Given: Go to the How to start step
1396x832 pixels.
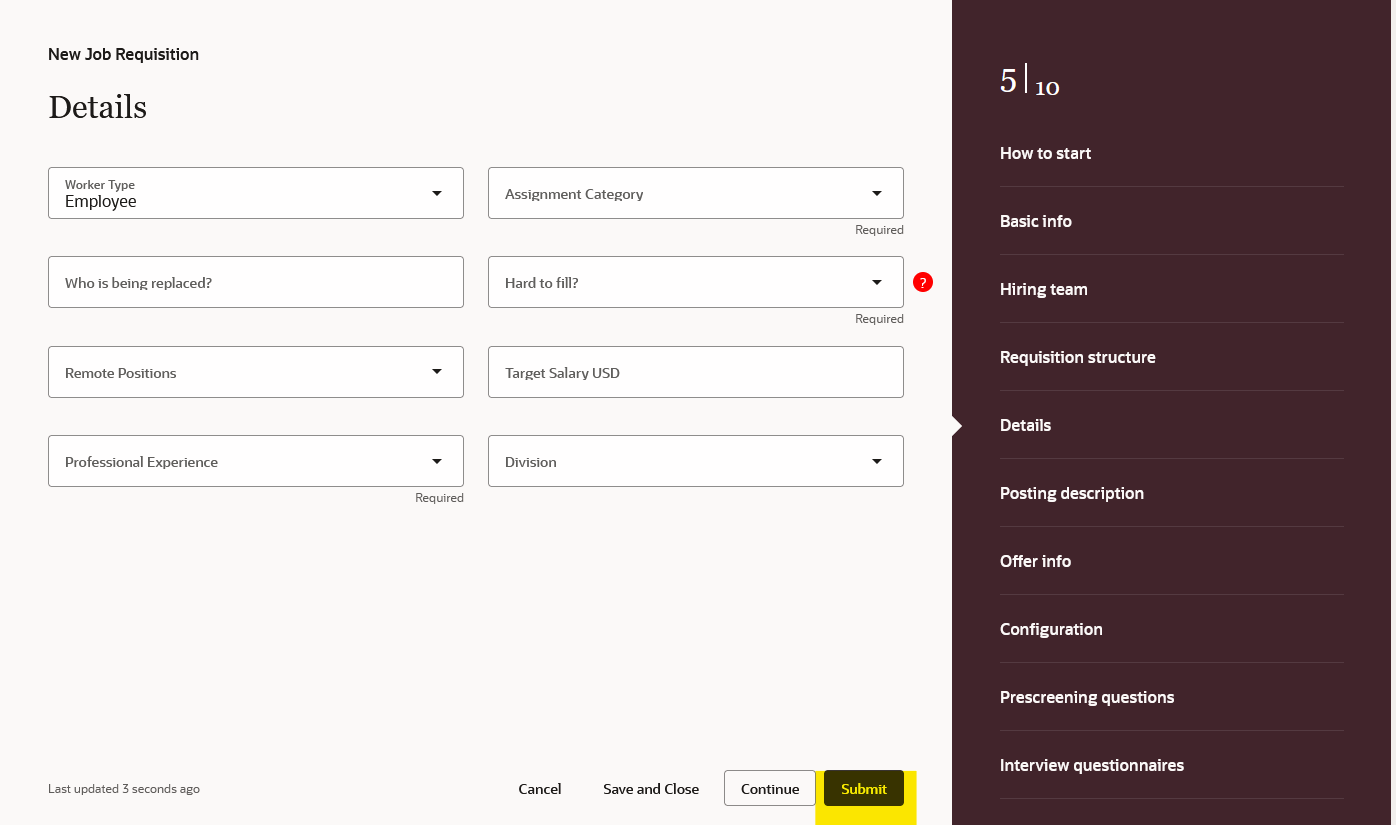Looking at the screenshot, I should point(1045,153).
